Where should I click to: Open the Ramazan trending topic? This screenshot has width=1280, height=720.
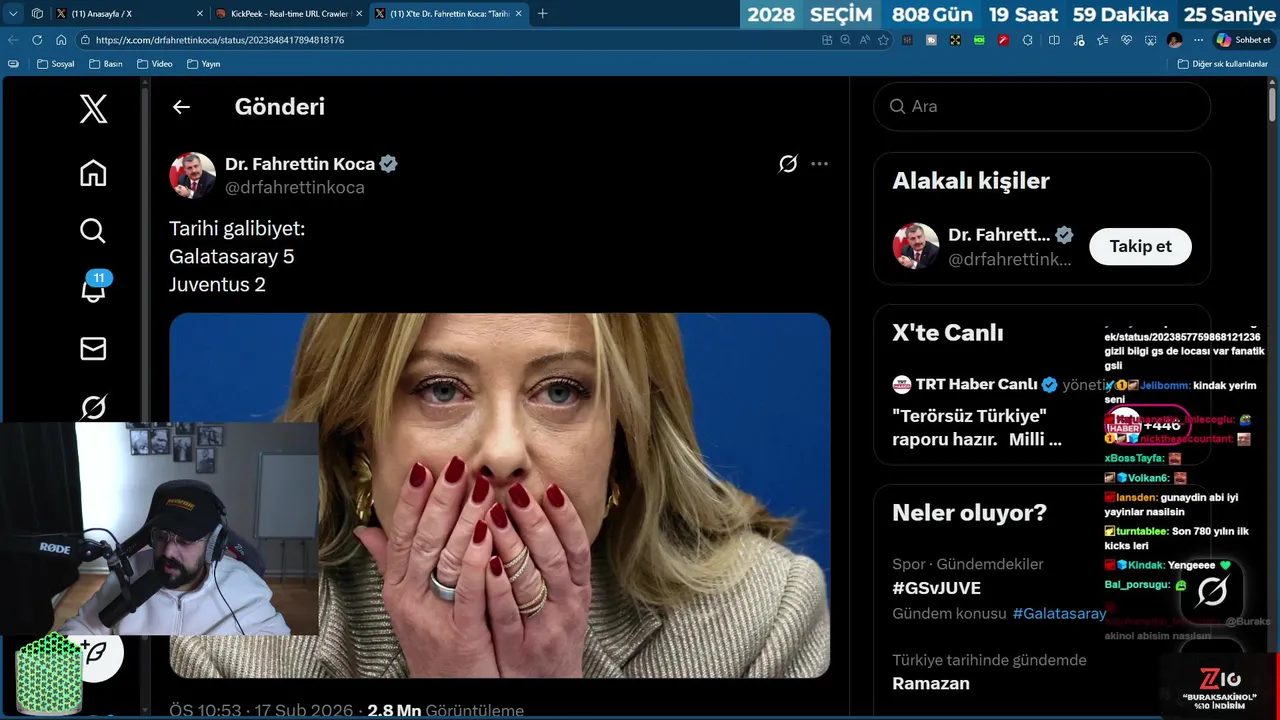(931, 683)
